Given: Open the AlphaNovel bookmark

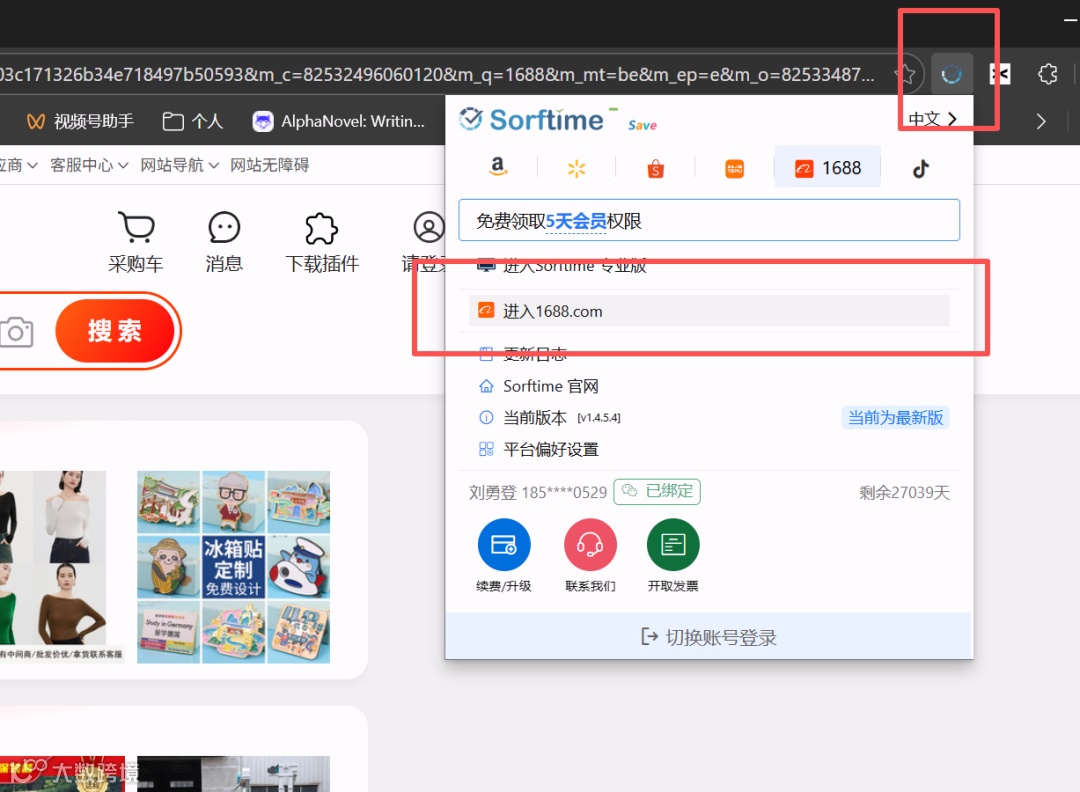Looking at the screenshot, I should pos(339,122).
